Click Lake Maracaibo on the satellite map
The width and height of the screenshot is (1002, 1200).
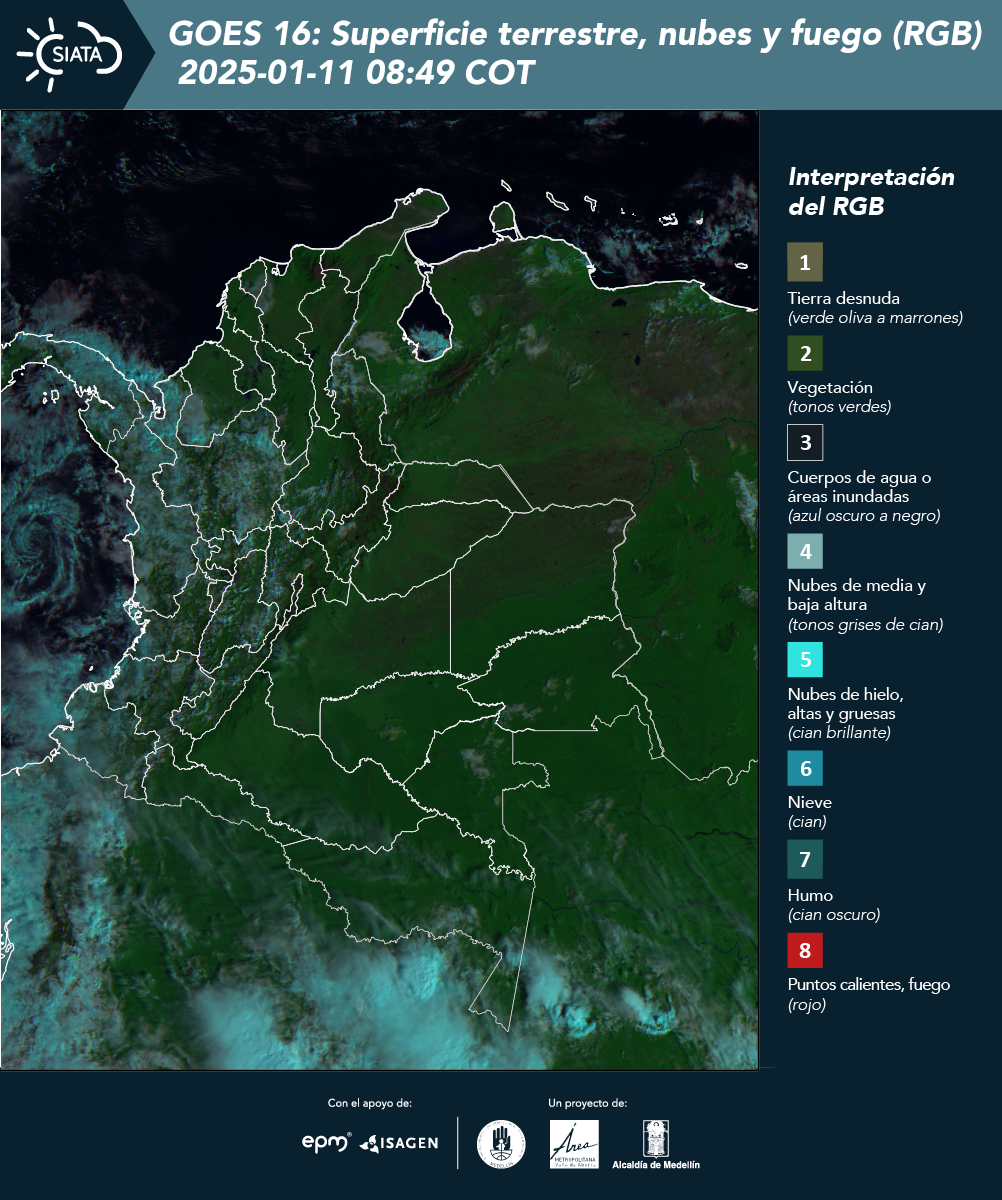[x=427, y=318]
